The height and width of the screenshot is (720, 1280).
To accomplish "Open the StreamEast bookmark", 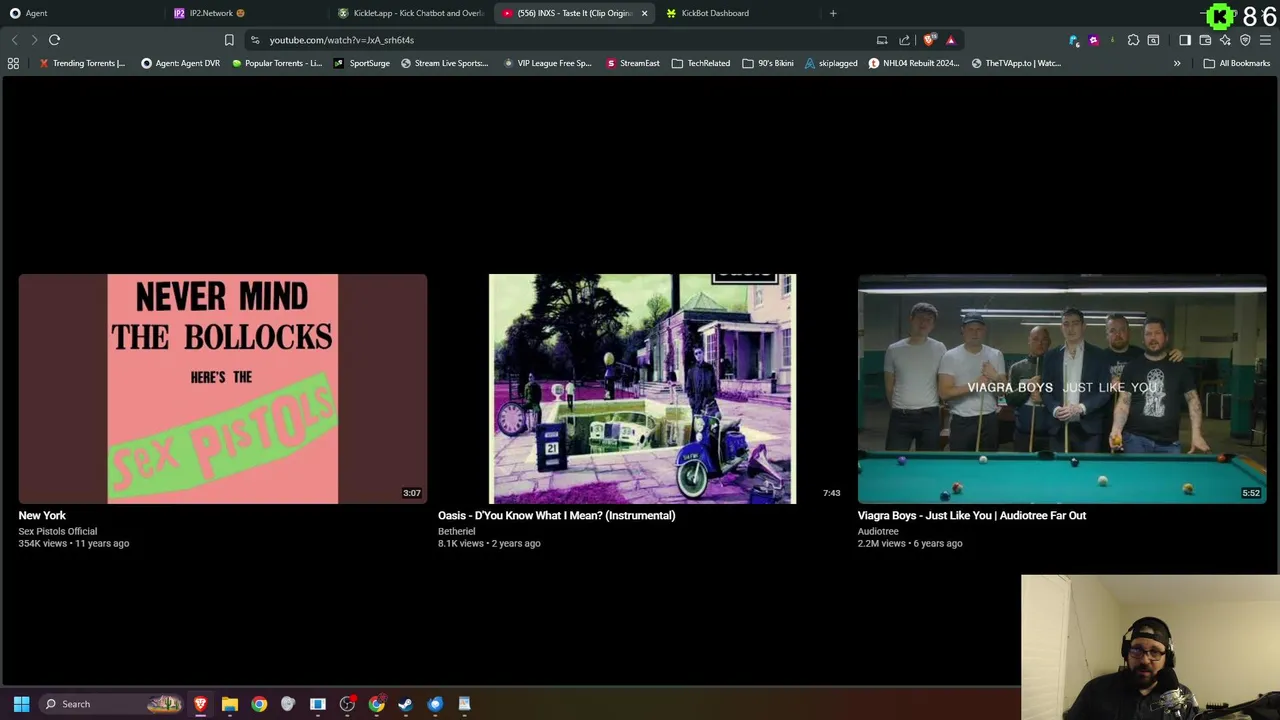I will 633,63.
